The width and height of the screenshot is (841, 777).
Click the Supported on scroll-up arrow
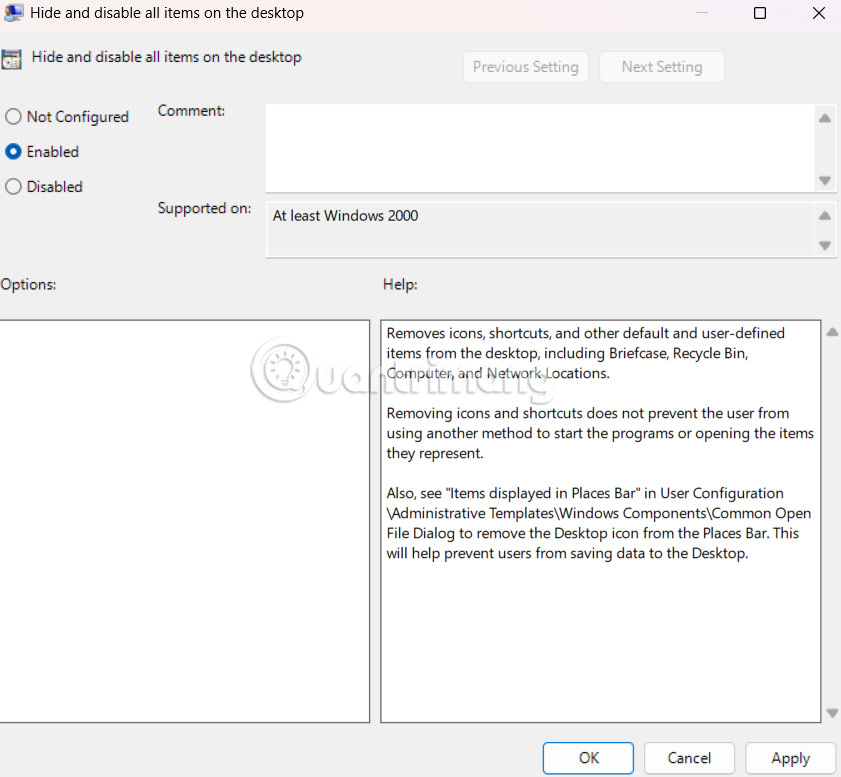pyautogui.click(x=824, y=215)
